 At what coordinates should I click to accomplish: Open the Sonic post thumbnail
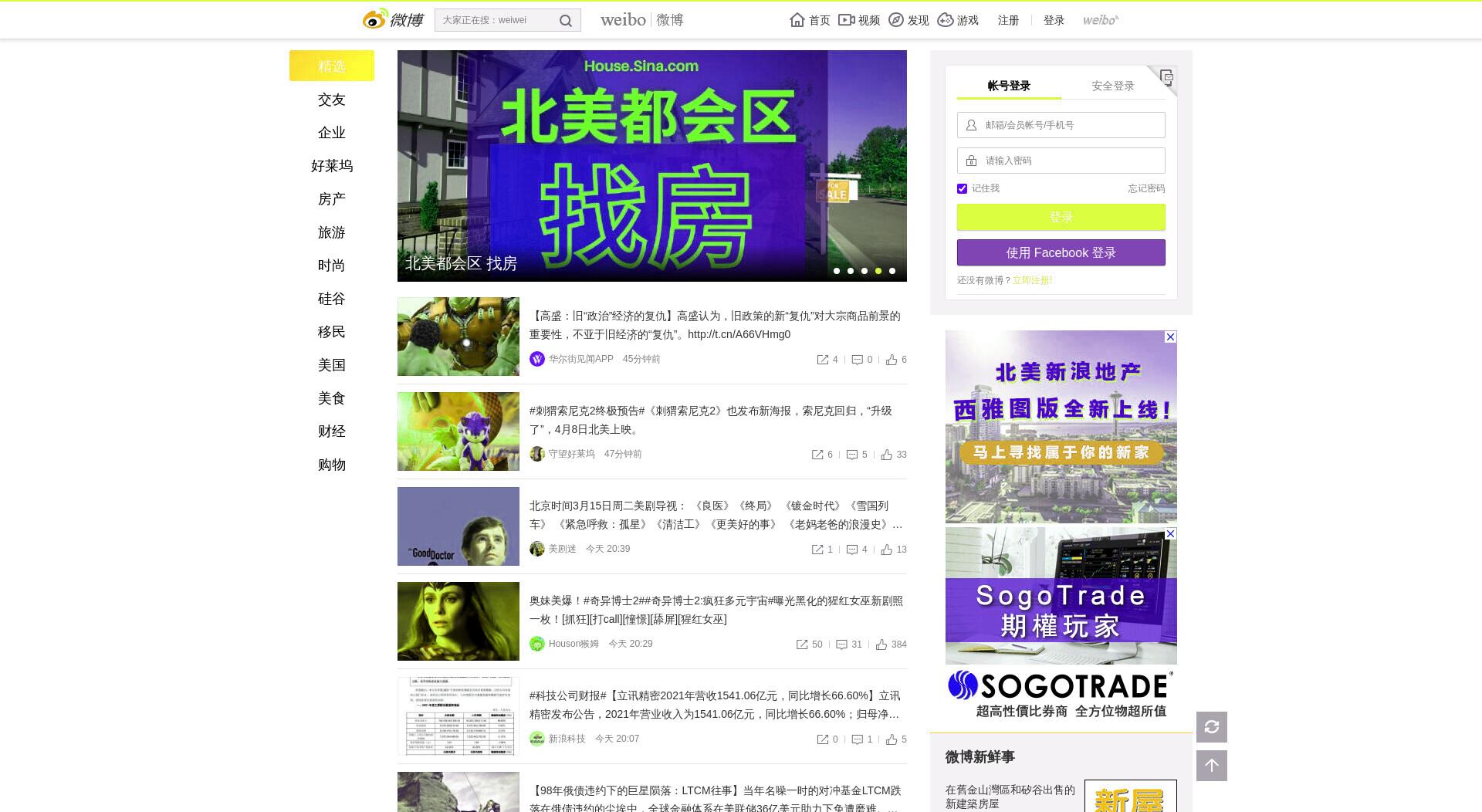[x=458, y=431]
